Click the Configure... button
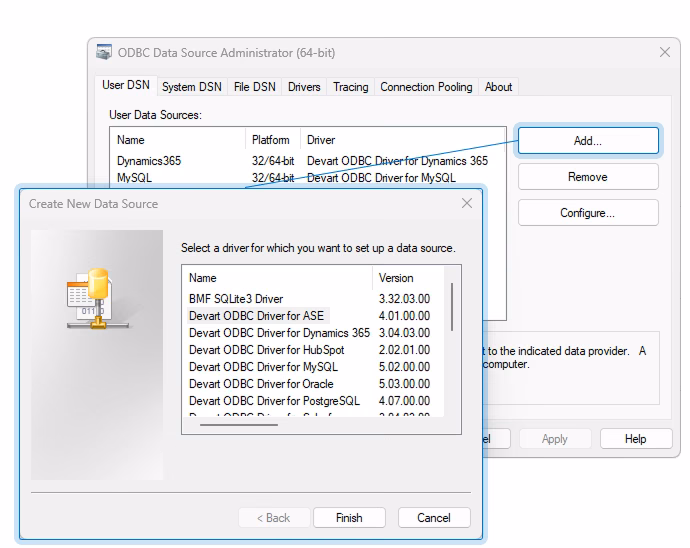This screenshot has width=690, height=548. click(x=588, y=213)
